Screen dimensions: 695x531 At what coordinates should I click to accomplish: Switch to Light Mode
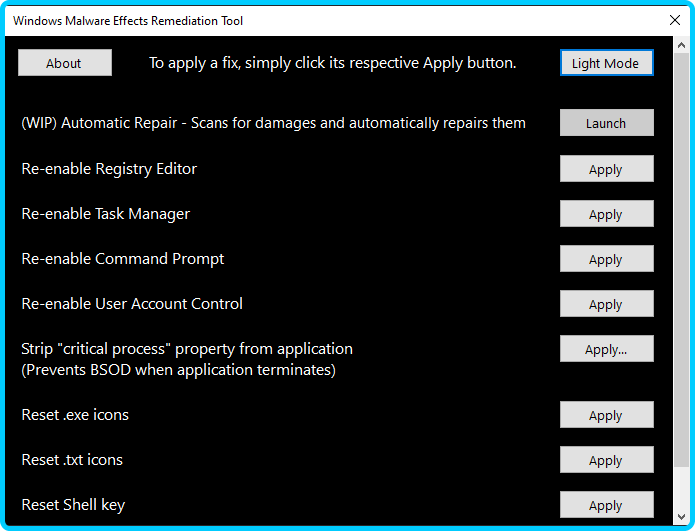[606, 63]
